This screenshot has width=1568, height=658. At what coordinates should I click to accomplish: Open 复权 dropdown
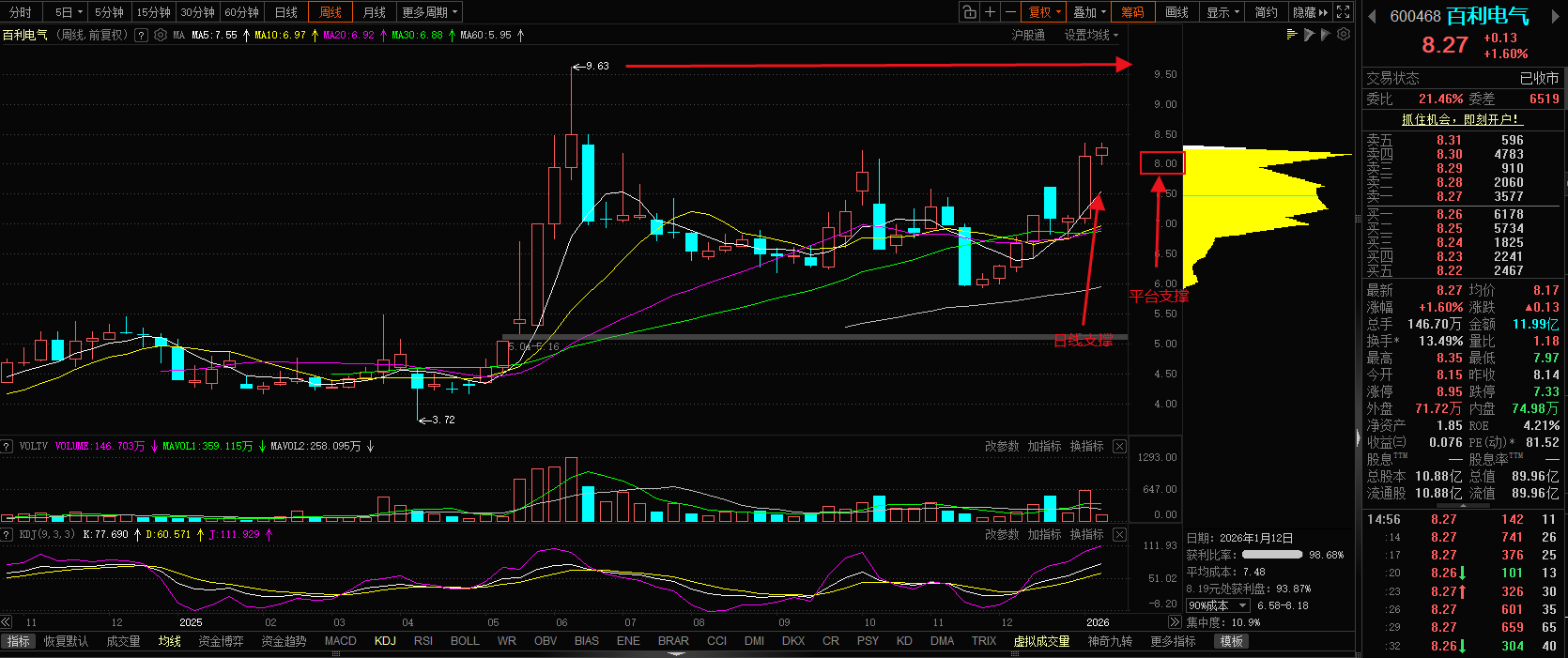1045,12
